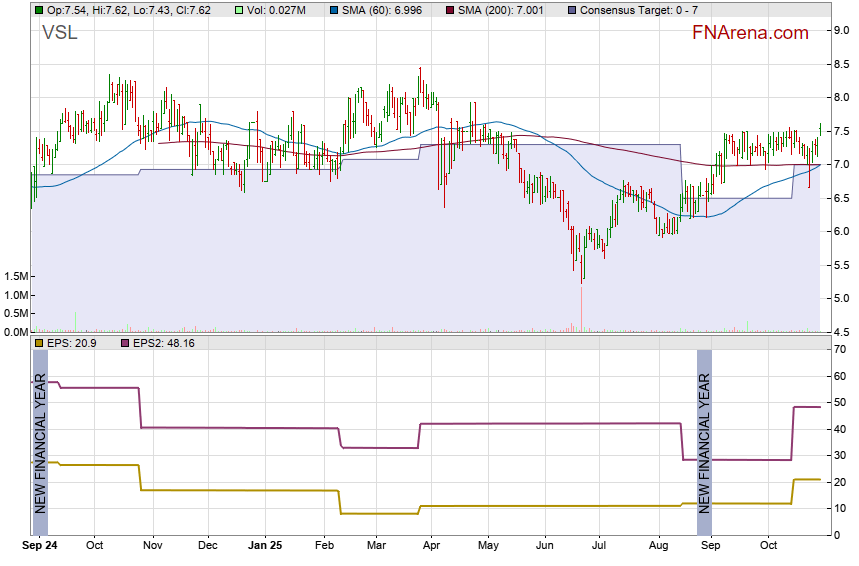Click the 1.5M volume axis label
The image size is (859, 566).
pyautogui.click(x=16, y=276)
